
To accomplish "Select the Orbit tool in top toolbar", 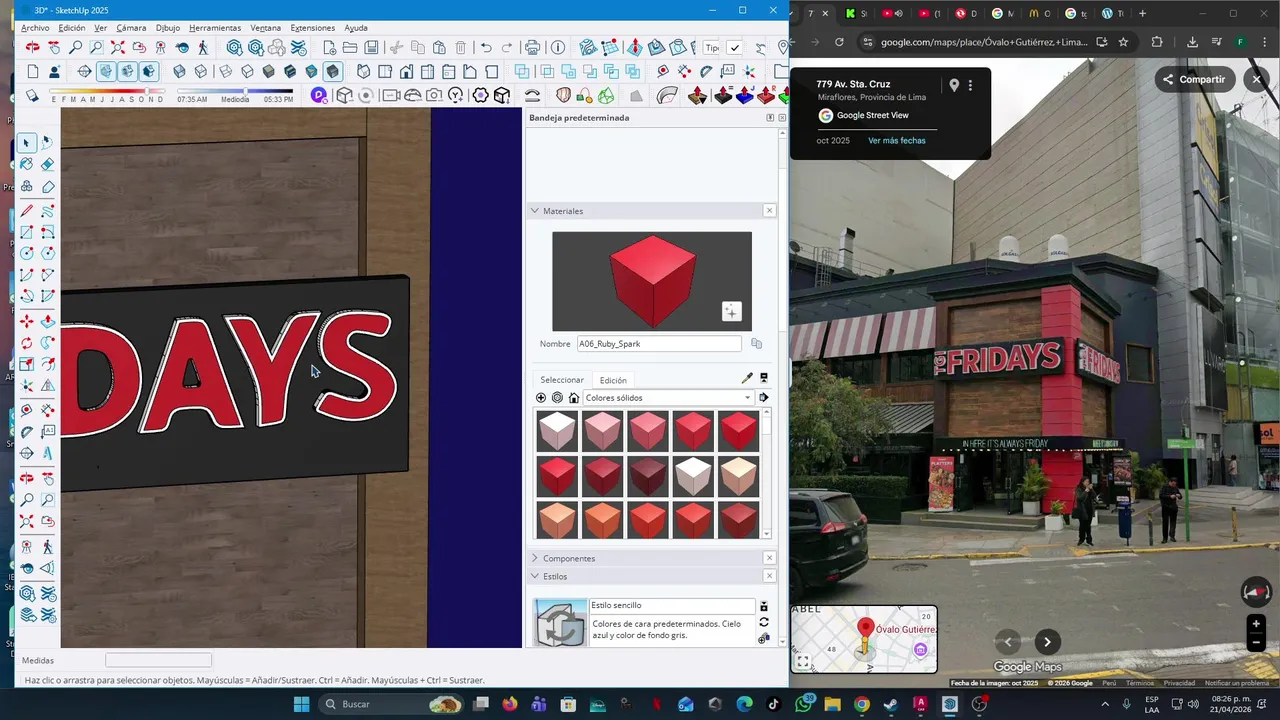I will click(x=33, y=47).
